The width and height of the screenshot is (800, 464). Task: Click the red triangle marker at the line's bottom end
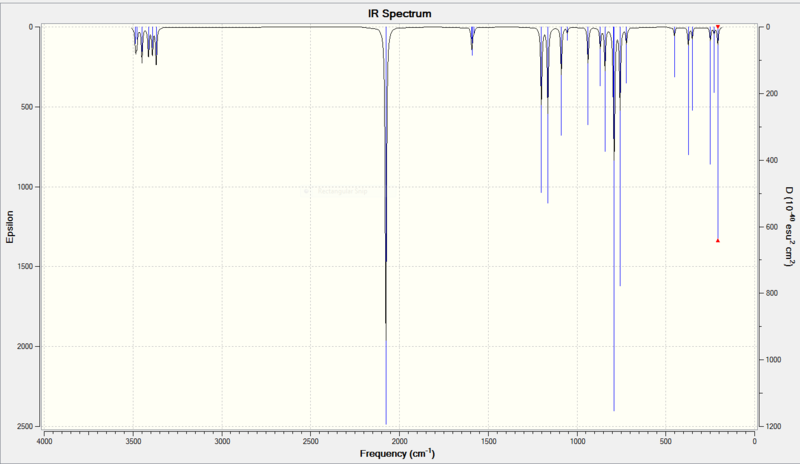[718, 240]
